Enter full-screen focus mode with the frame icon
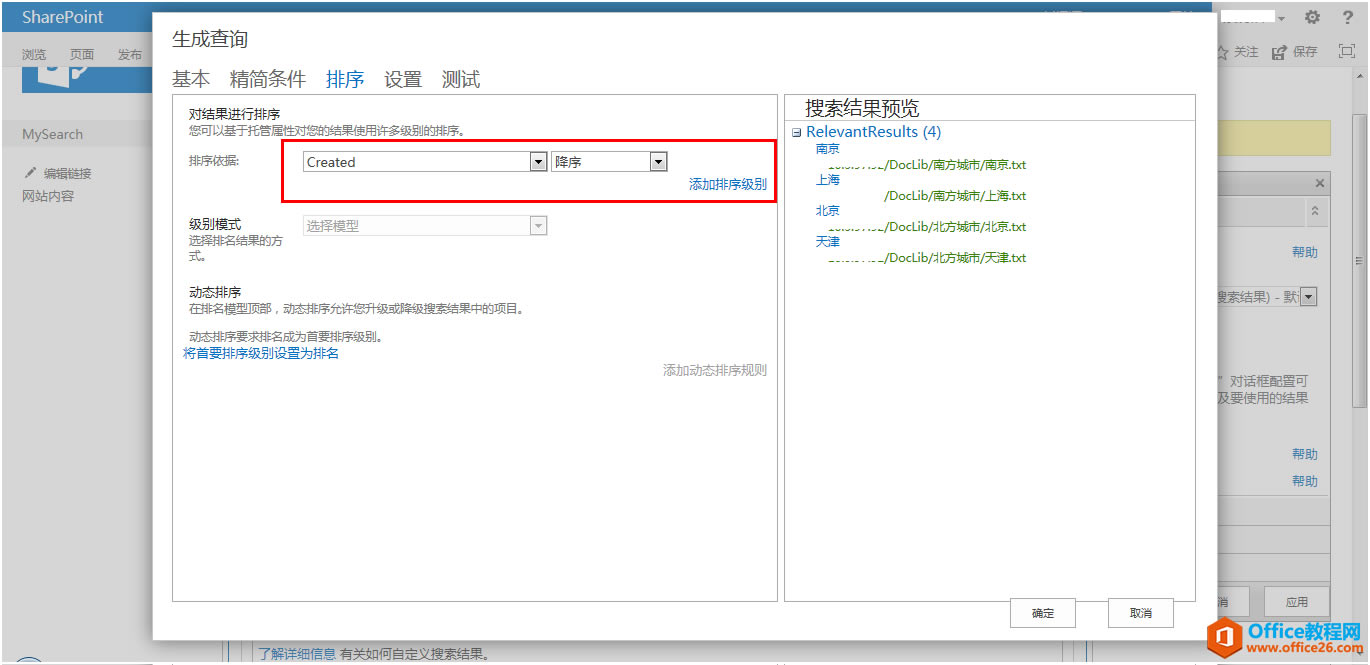 tap(1345, 51)
